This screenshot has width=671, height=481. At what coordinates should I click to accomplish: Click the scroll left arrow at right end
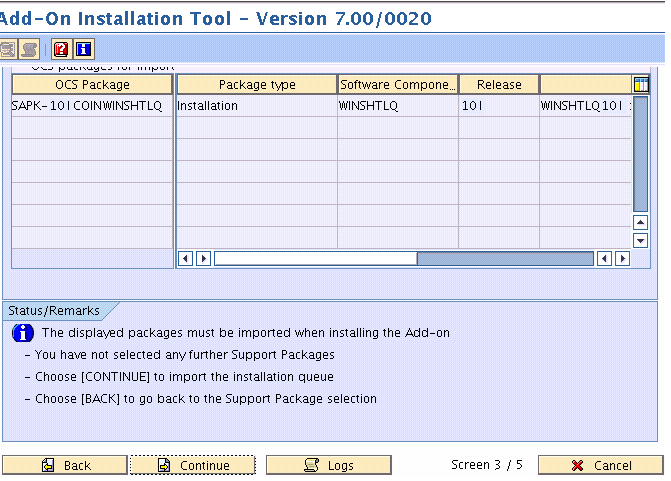click(x=604, y=258)
